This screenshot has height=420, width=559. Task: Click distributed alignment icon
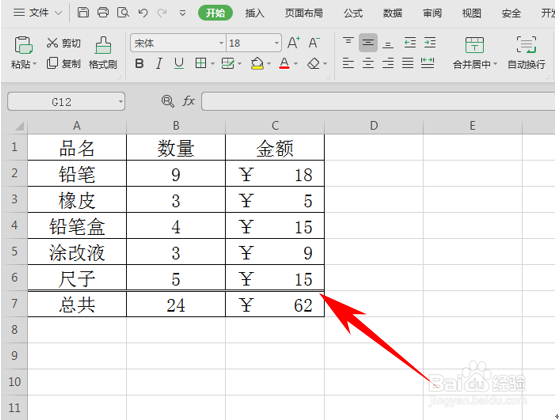pyautogui.click(x=427, y=63)
